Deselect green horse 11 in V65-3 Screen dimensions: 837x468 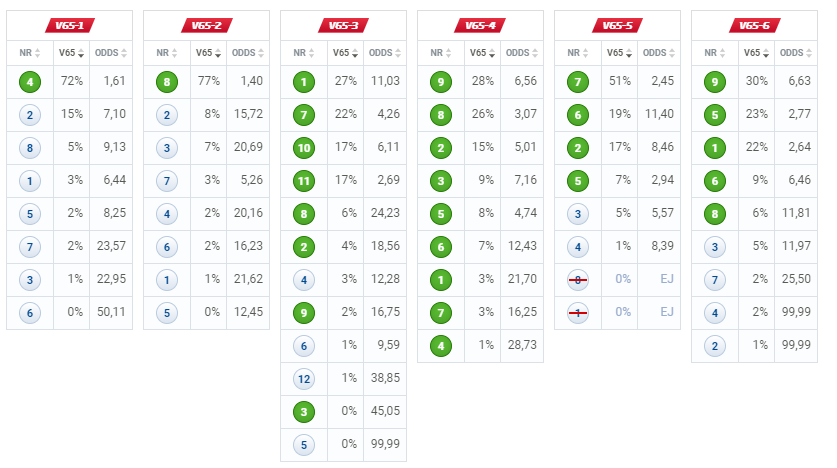pyautogui.click(x=304, y=181)
